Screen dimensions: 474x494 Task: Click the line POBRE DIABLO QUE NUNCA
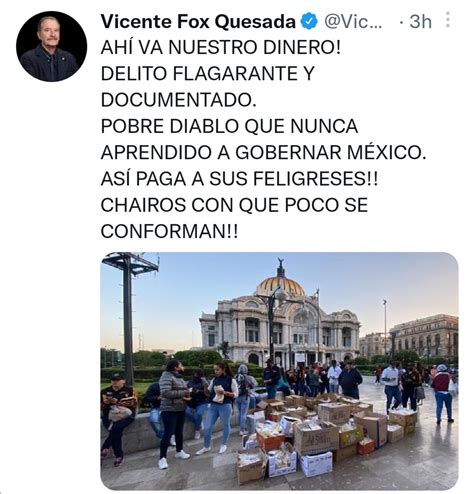pos(229,126)
